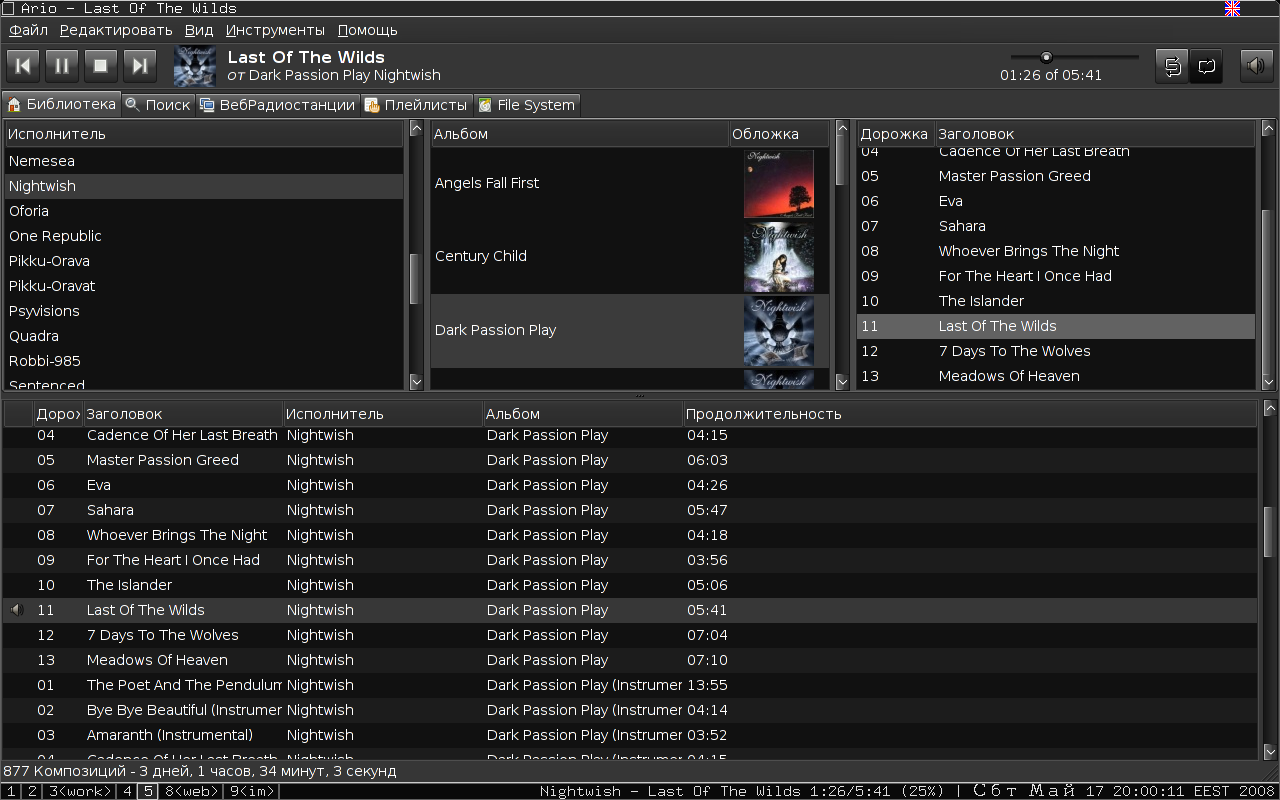Toggle repeat mode button
1280x800 pixels.
pos(1206,66)
